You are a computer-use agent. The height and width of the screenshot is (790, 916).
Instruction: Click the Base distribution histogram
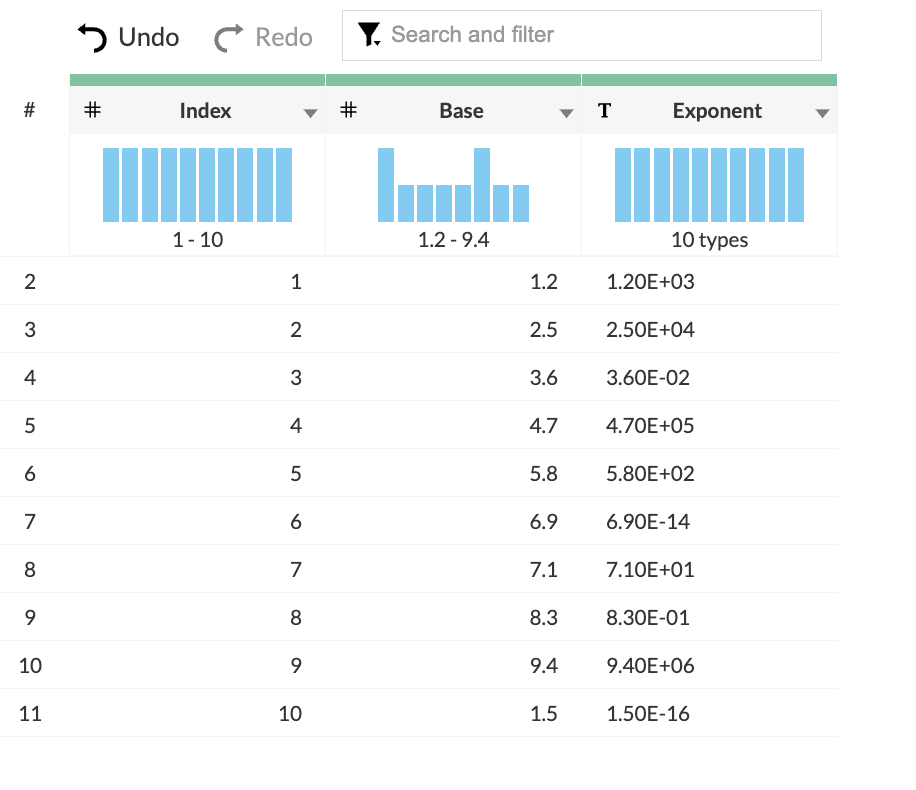[x=453, y=185]
